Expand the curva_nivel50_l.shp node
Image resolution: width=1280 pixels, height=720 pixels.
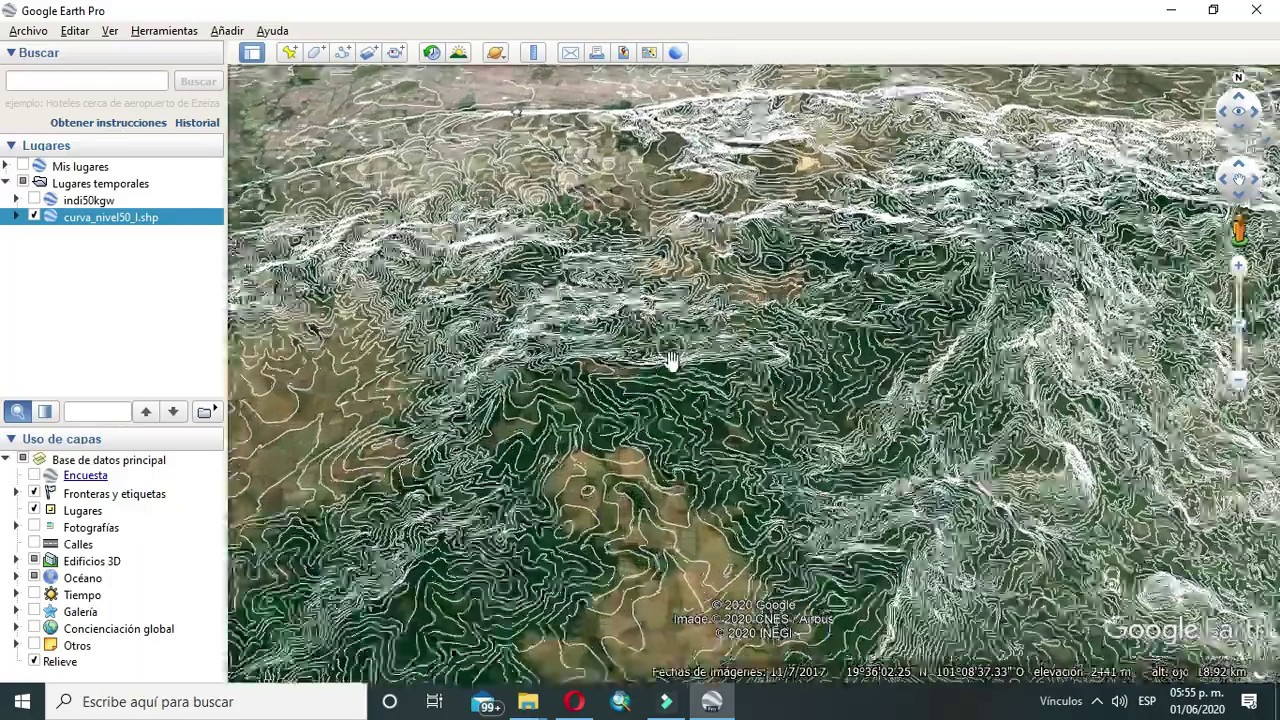[16, 216]
